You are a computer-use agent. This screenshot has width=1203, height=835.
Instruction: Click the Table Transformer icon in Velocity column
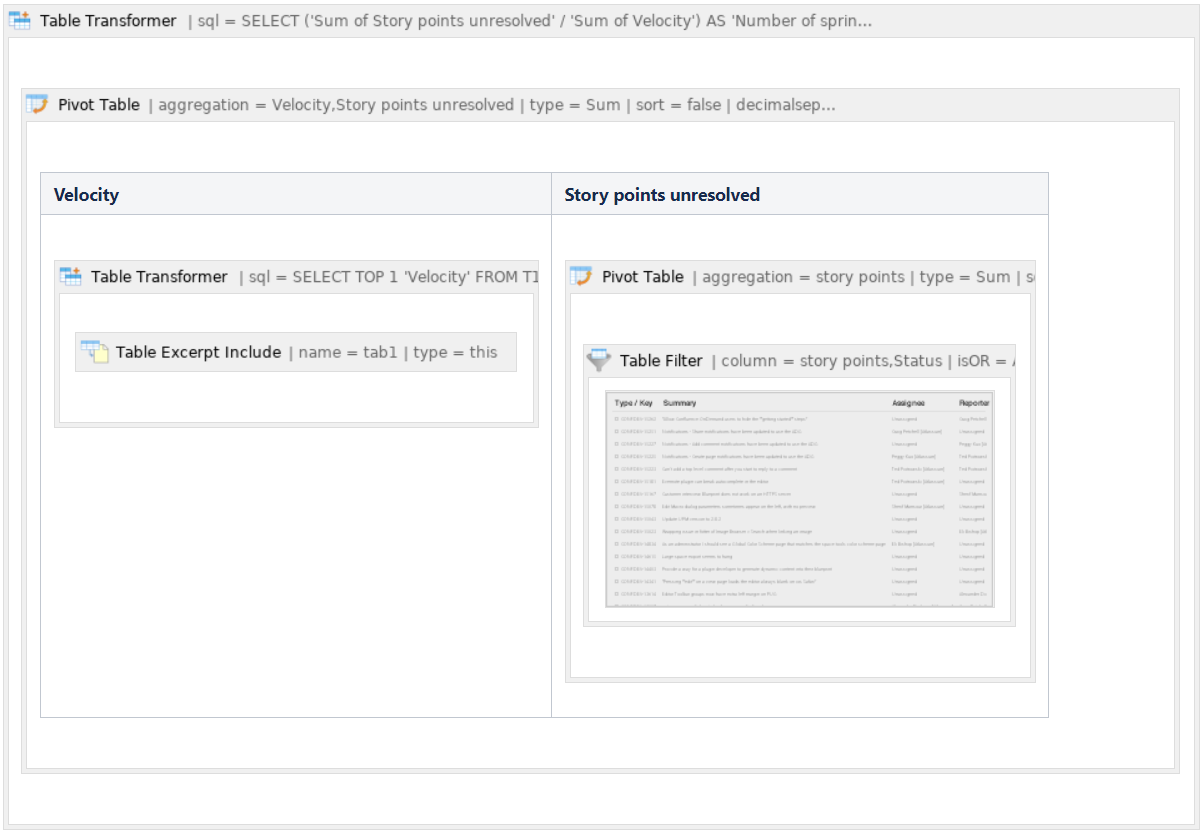coord(70,277)
